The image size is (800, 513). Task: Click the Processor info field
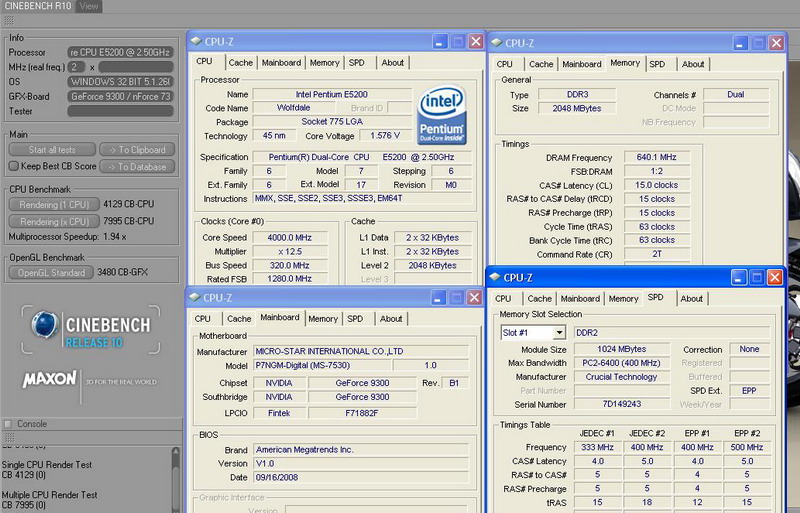(x=120, y=52)
